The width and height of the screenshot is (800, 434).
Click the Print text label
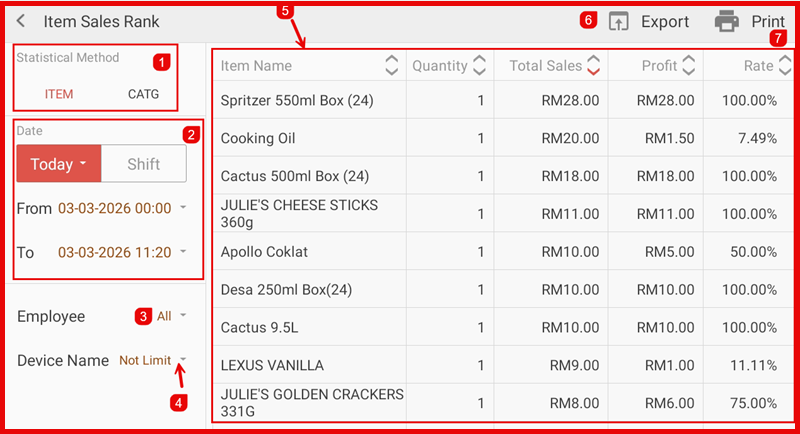(x=768, y=21)
